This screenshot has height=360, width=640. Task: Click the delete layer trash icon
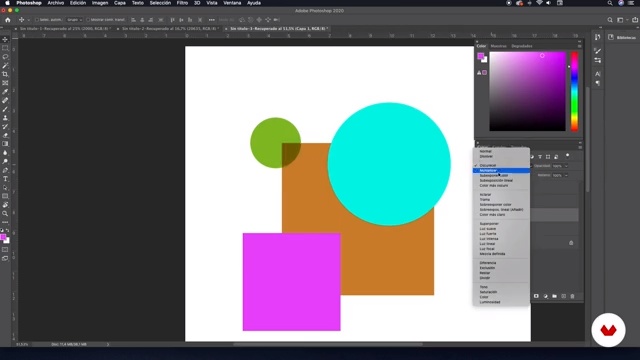click(572, 296)
